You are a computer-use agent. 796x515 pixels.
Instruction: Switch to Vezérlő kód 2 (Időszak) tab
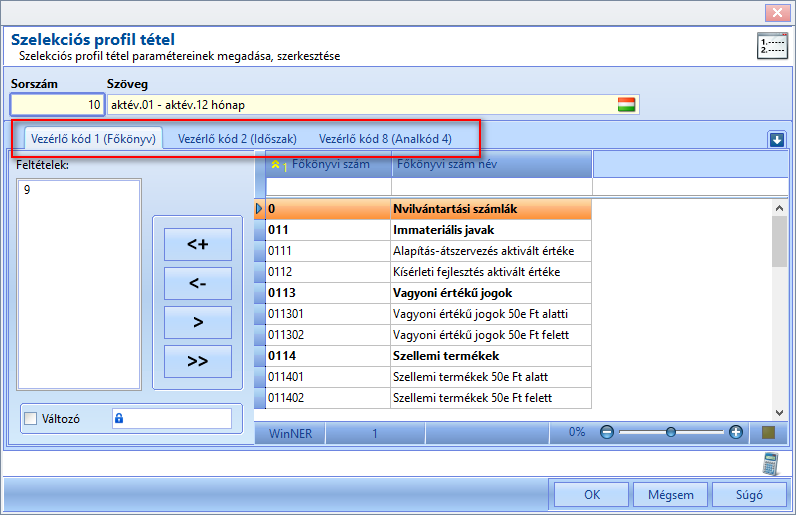click(x=237, y=139)
